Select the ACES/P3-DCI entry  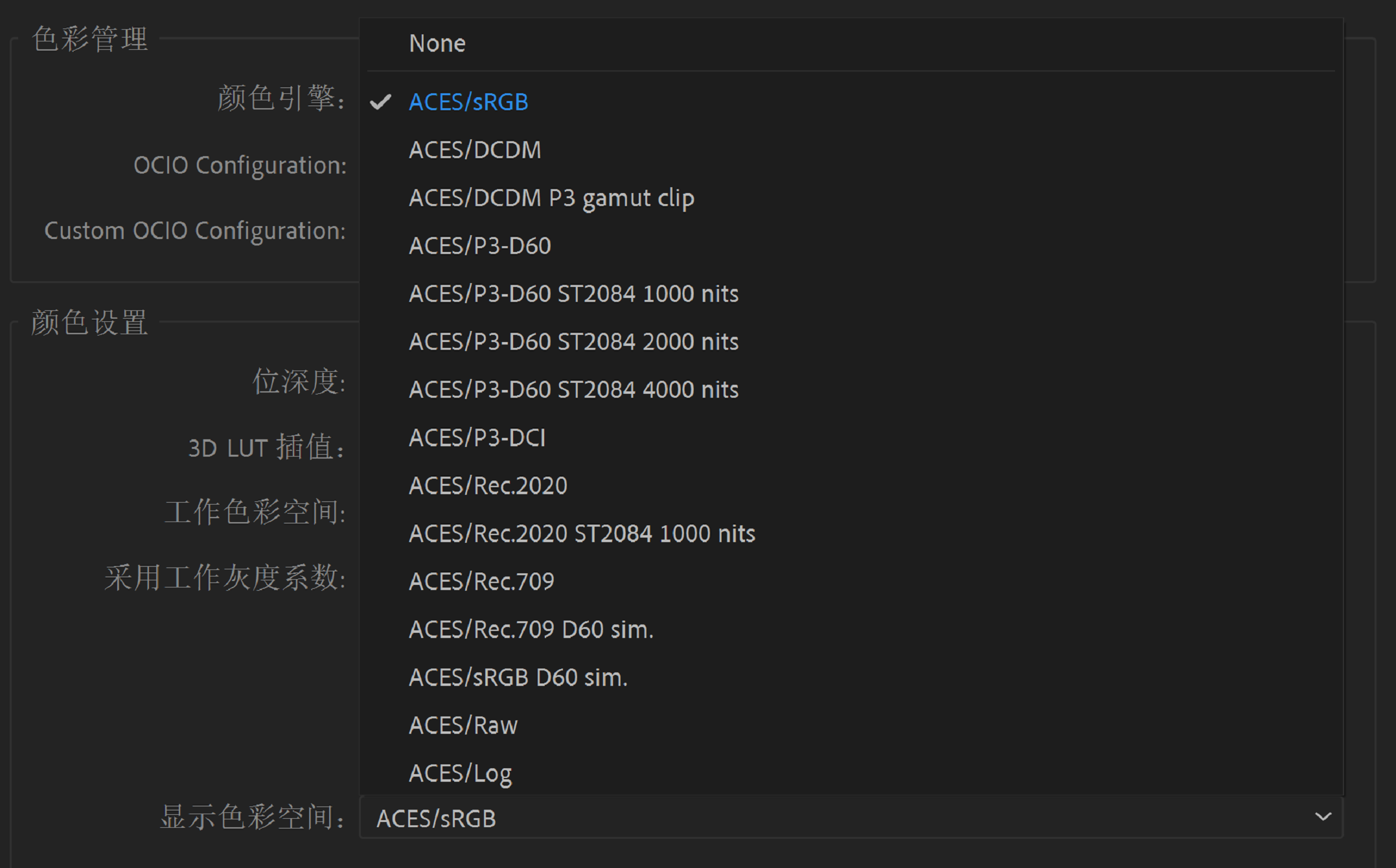click(477, 437)
